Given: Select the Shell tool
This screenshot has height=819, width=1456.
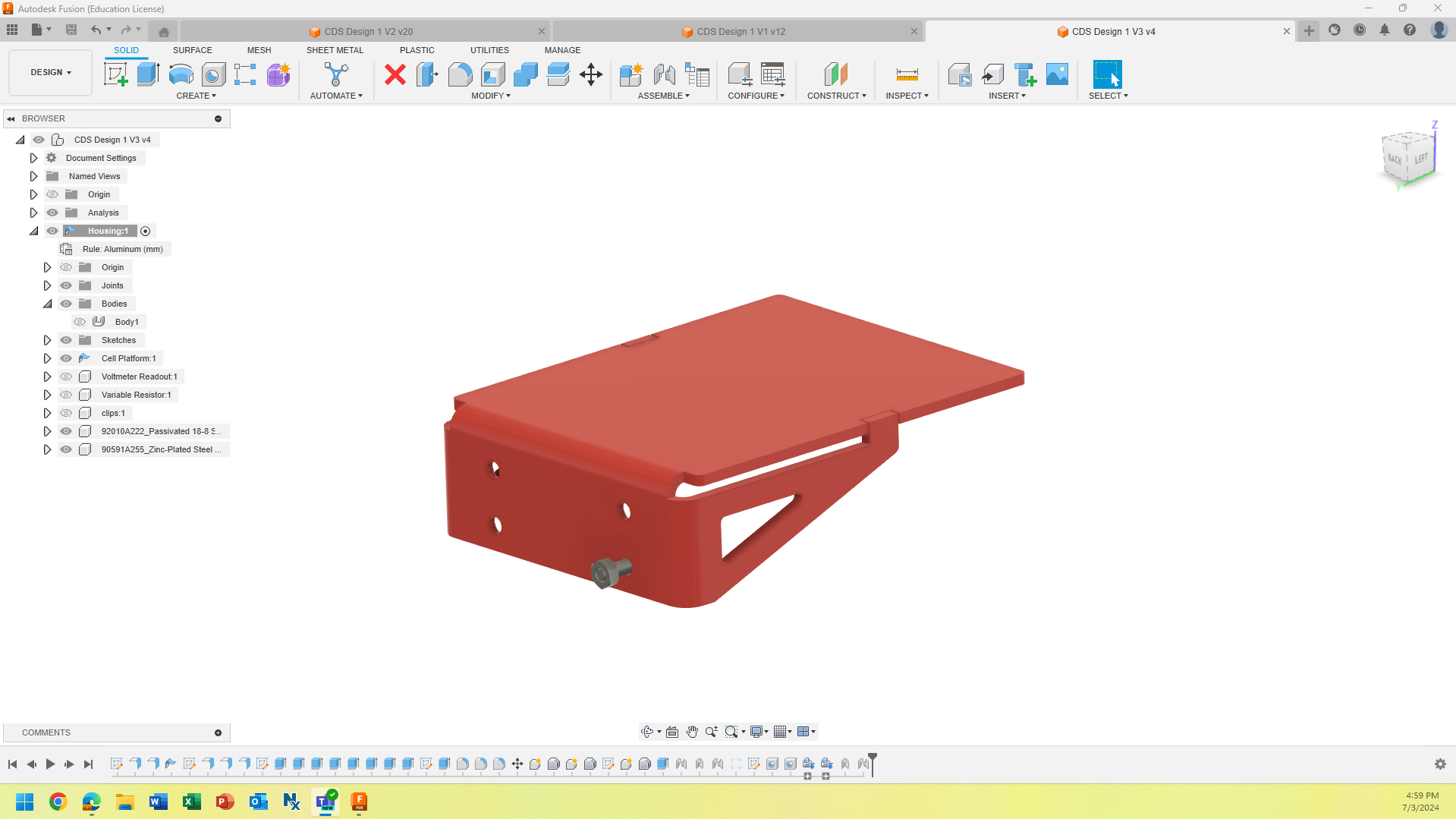Looking at the screenshot, I should (492, 74).
